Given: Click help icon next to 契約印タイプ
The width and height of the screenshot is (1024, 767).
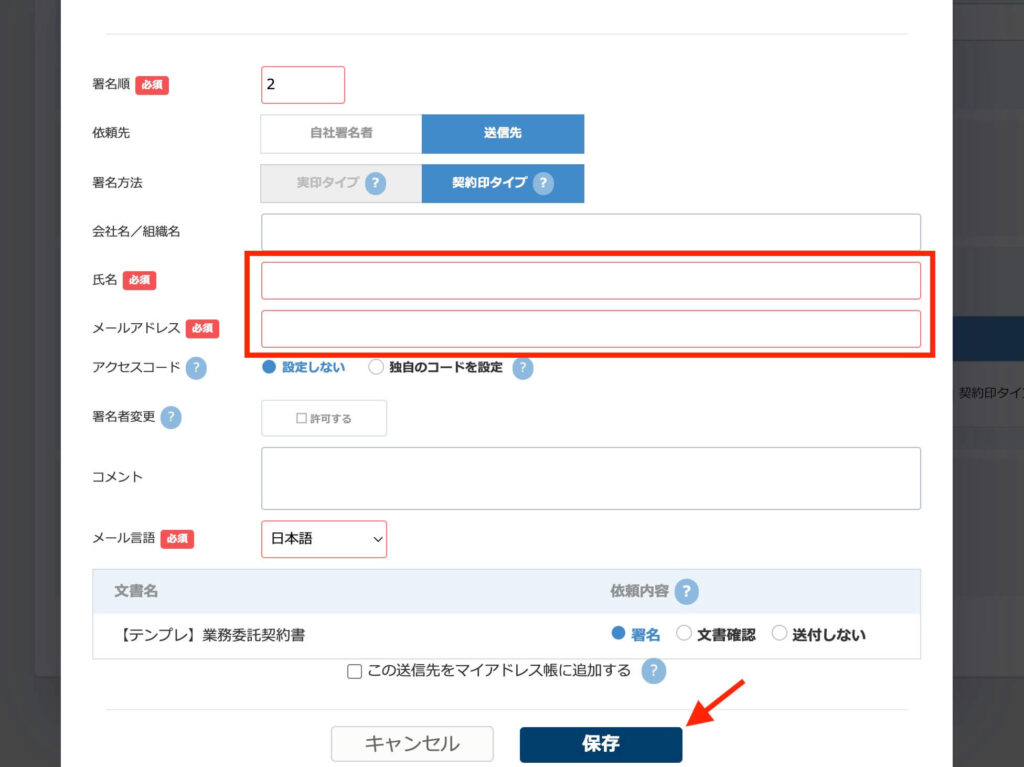Looking at the screenshot, I should (x=543, y=184).
